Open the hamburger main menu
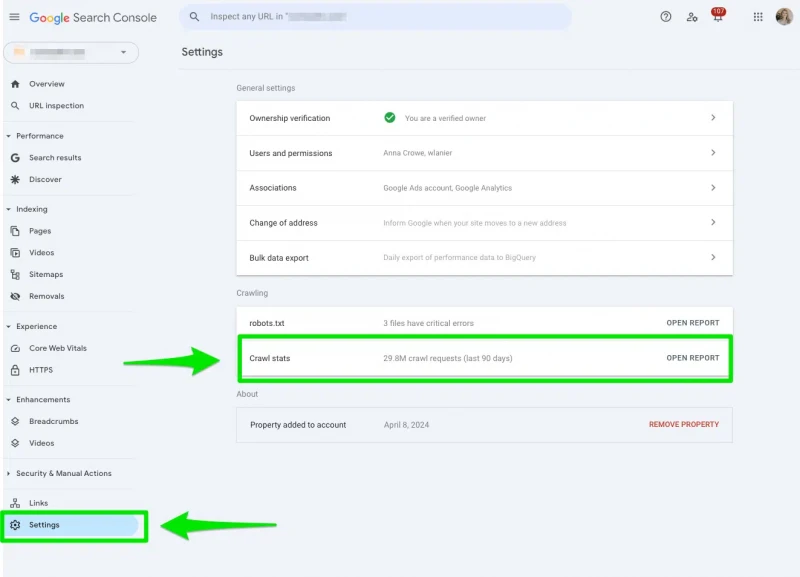The height and width of the screenshot is (577, 800). pyautogui.click(x=14, y=17)
